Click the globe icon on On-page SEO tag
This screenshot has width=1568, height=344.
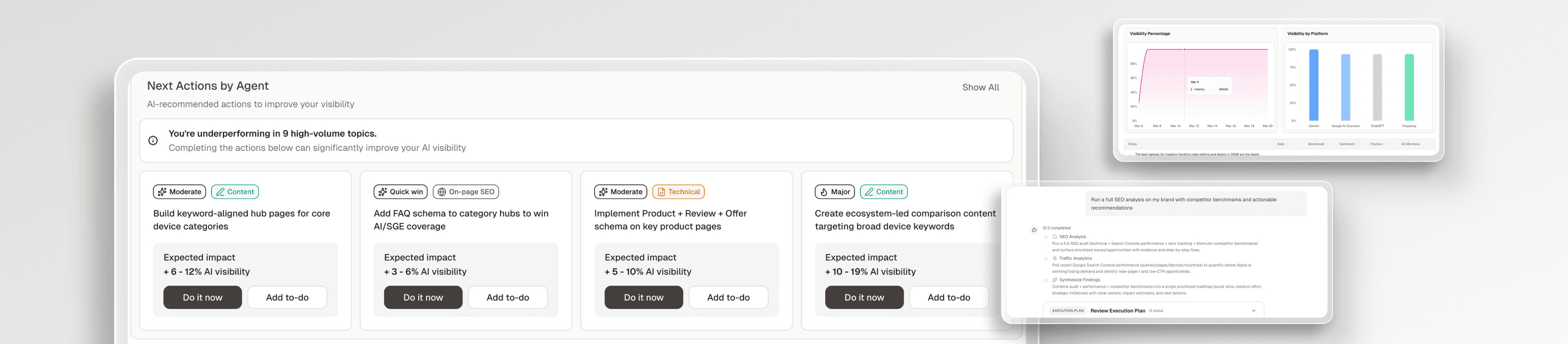click(x=442, y=192)
